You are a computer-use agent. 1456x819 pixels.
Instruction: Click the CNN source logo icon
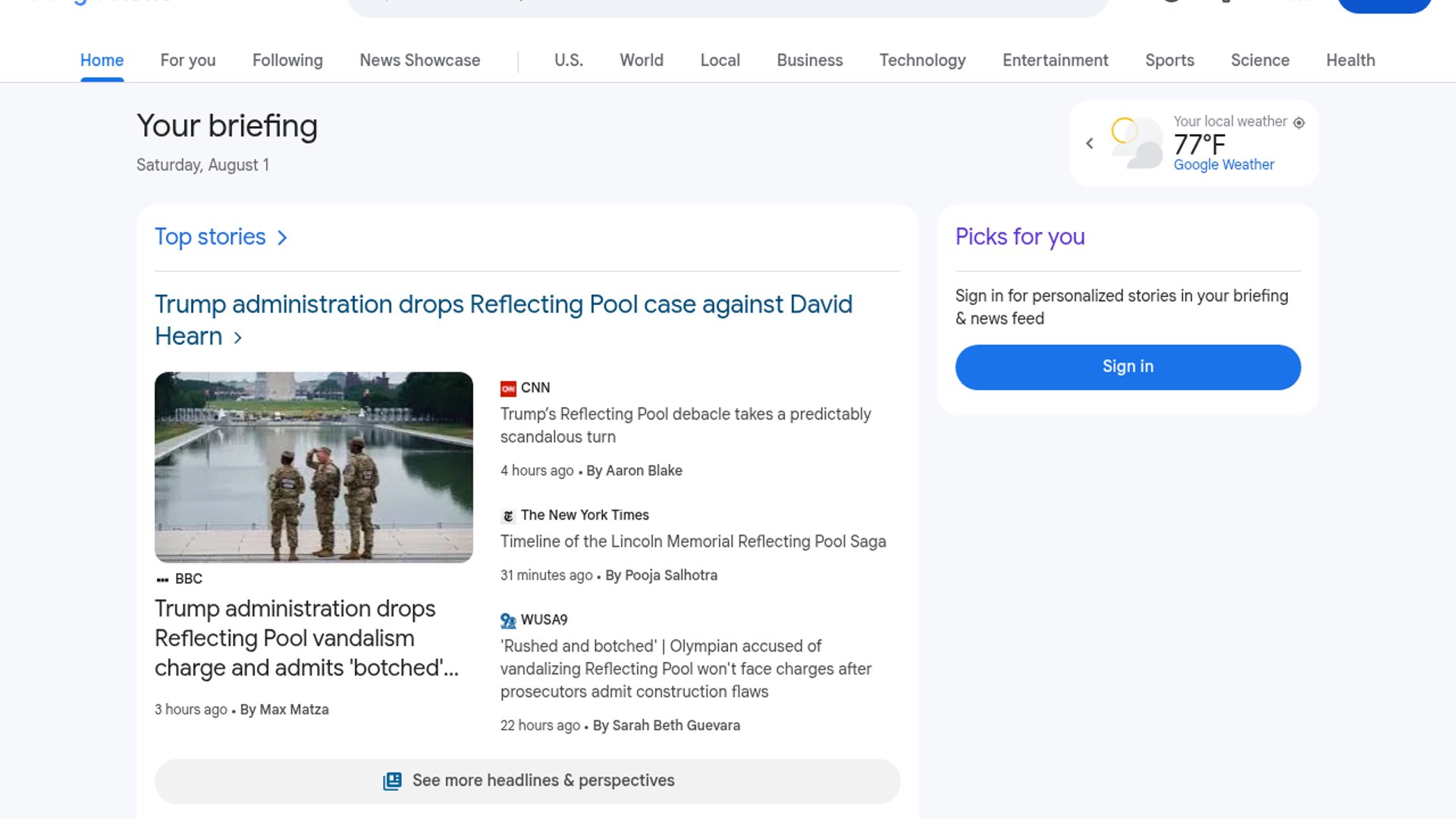tap(508, 388)
